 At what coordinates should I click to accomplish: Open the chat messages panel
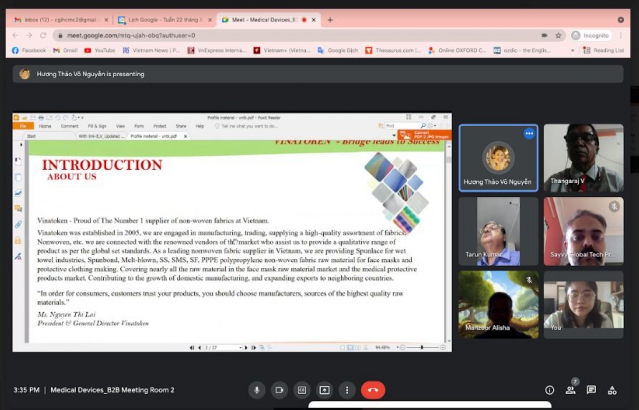click(591, 390)
